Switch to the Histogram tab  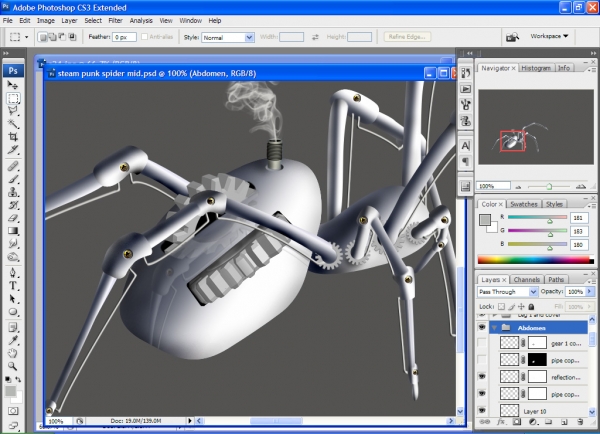click(536, 68)
